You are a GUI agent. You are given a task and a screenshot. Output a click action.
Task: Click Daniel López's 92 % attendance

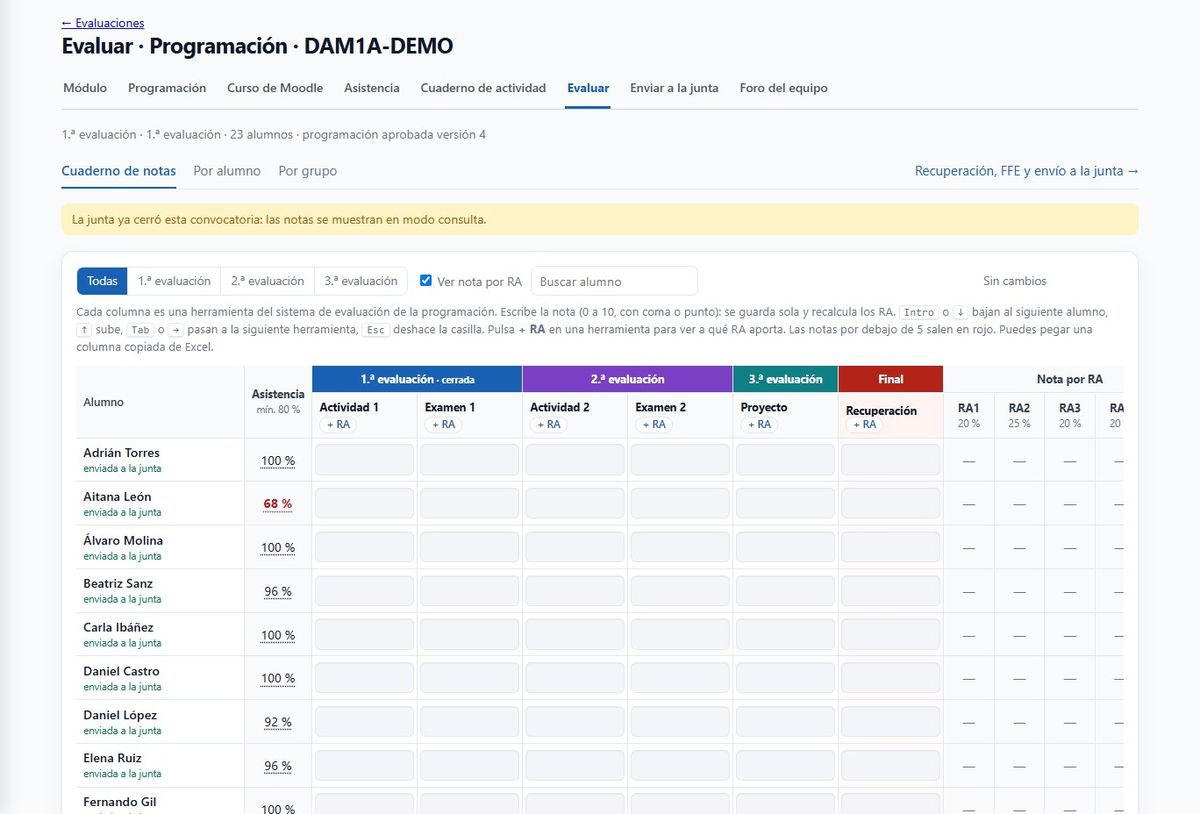[278, 723]
